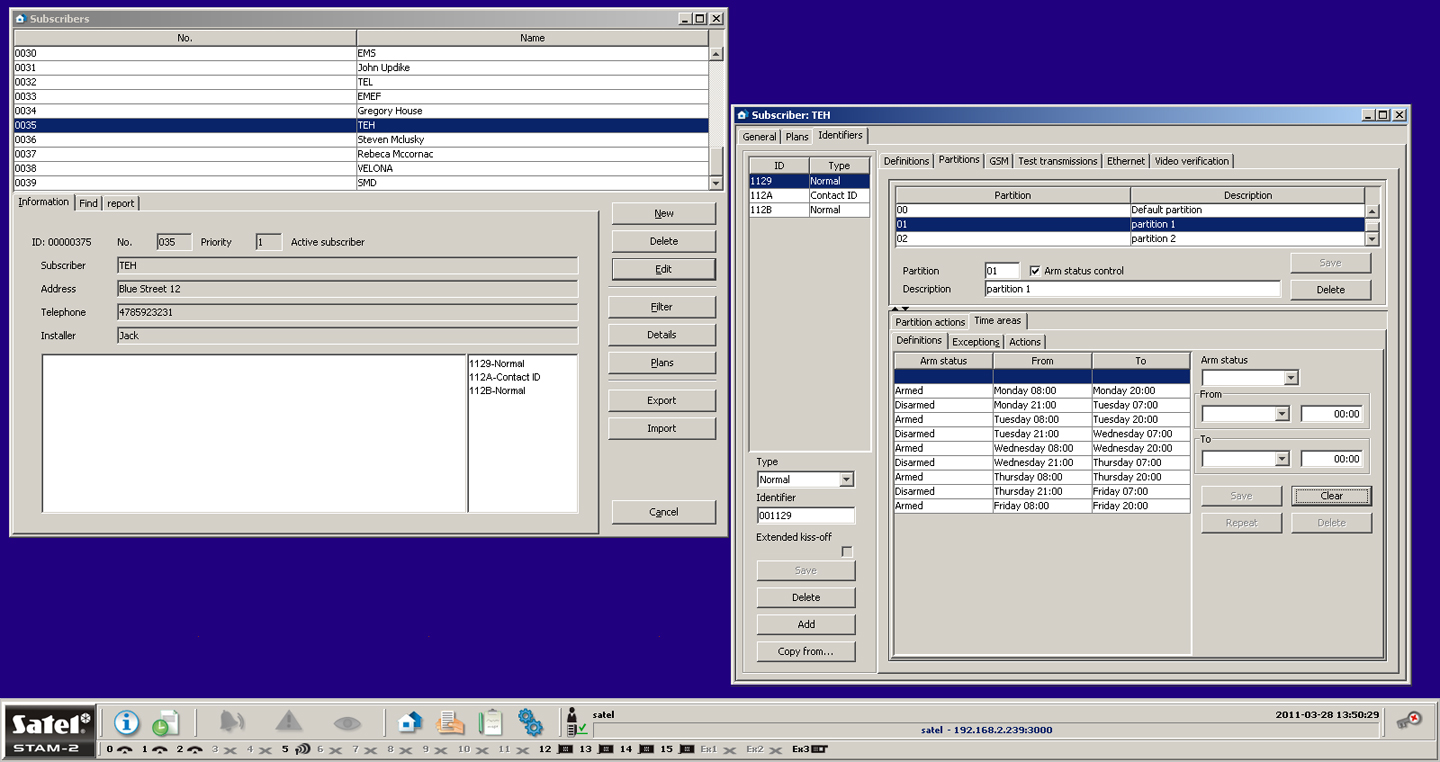Open the document with clock icon

pyautogui.click(x=165, y=723)
